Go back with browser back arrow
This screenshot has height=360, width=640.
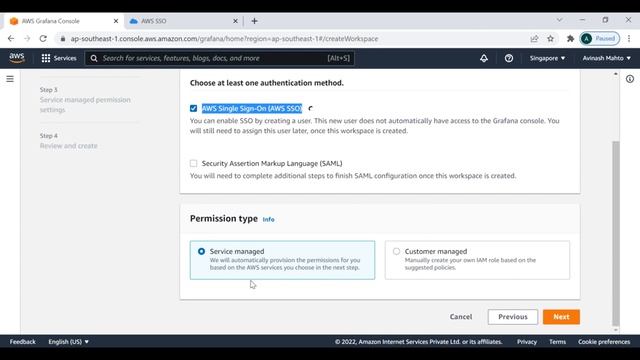pos(11,38)
